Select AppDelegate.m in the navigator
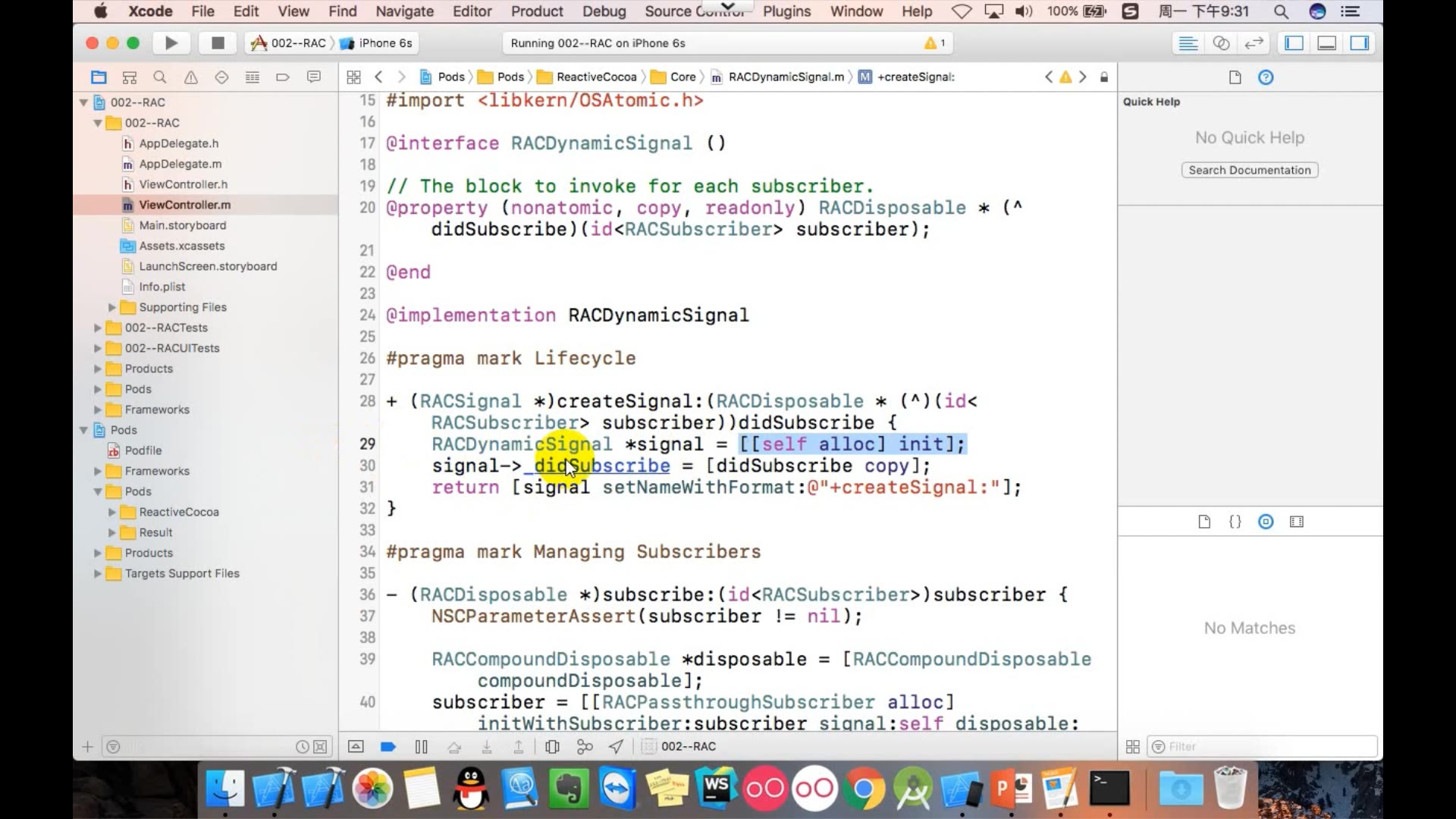The width and height of the screenshot is (1456, 819). [x=180, y=164]
